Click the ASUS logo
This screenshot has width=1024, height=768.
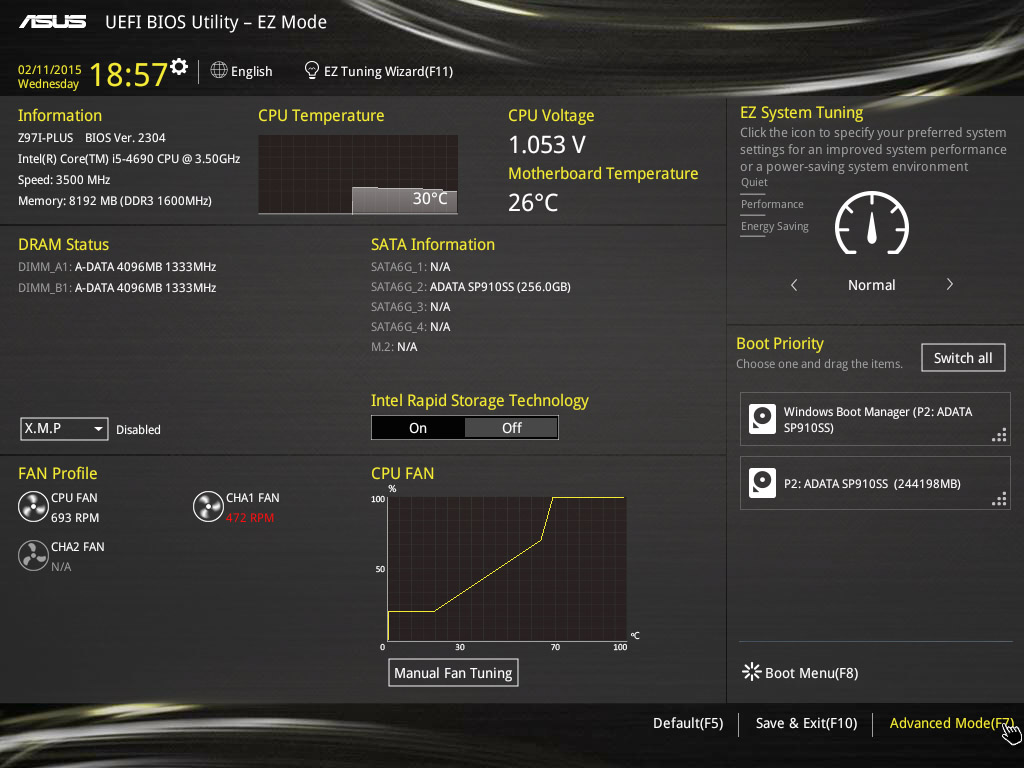pos(52,22)
